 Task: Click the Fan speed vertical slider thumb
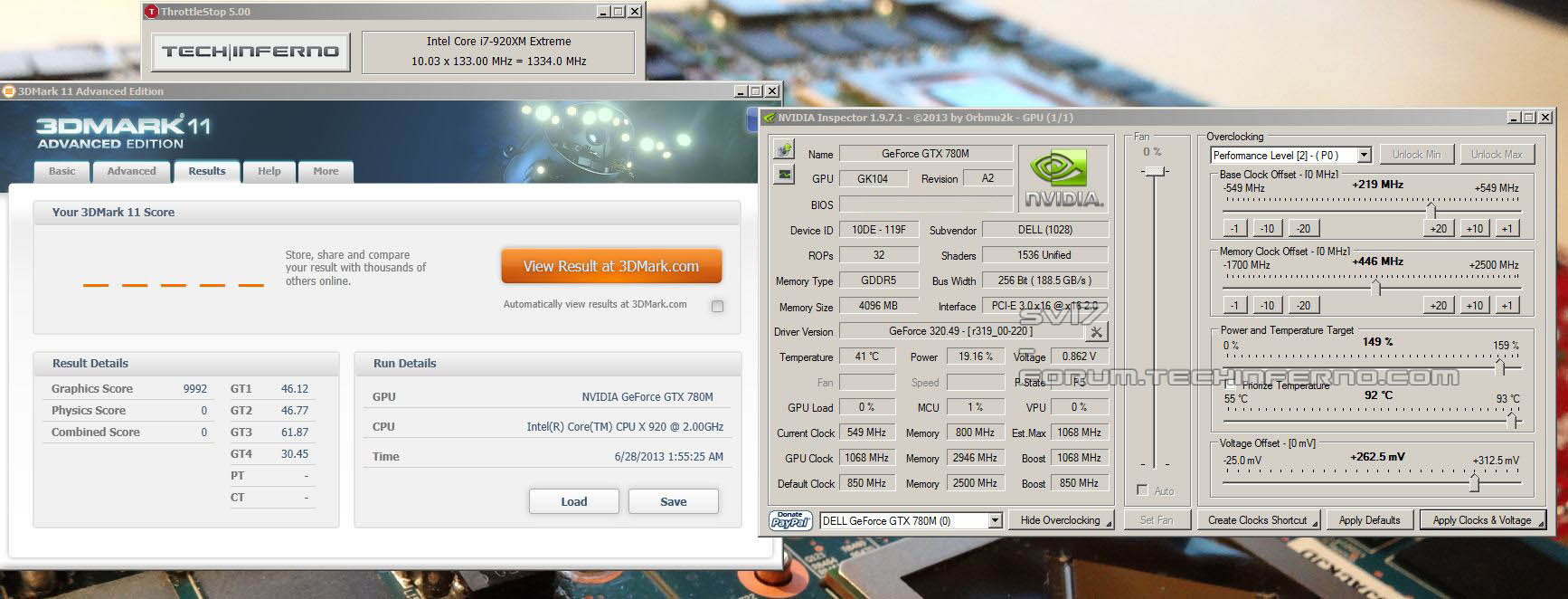click(x=1154, y=170)
